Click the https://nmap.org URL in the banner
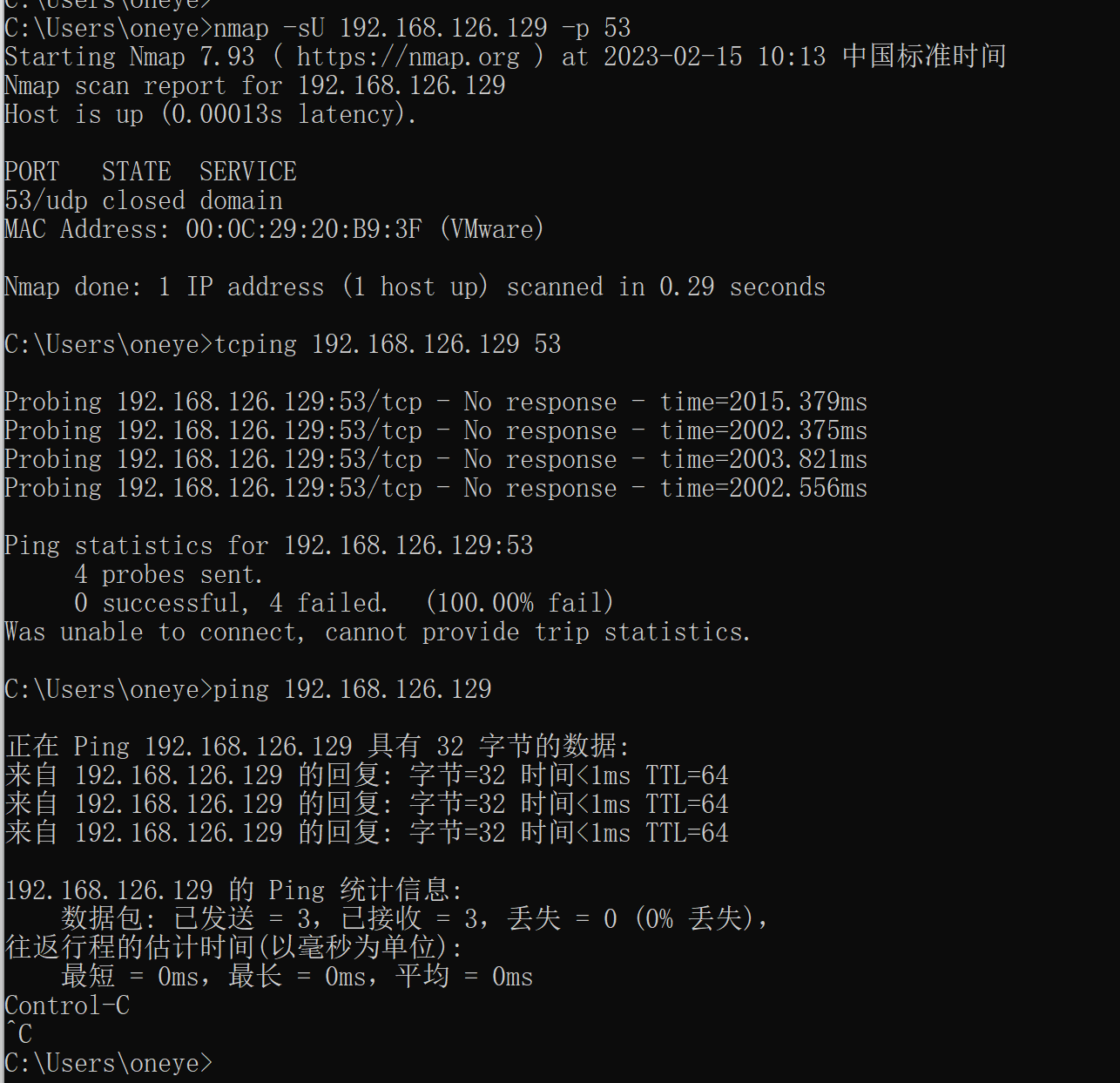1120x1083 pixels. click(408, 58)
